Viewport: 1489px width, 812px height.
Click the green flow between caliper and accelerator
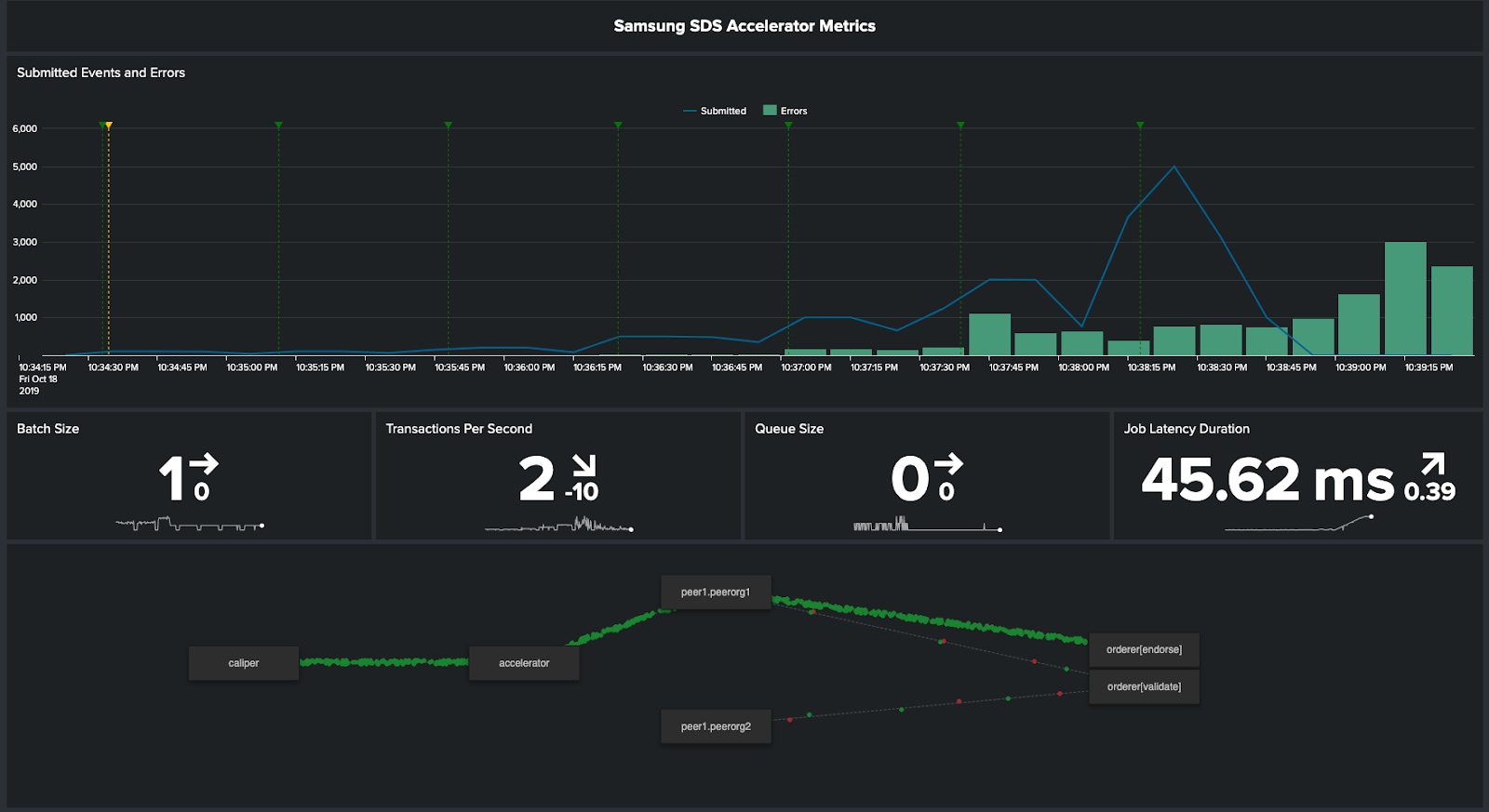[383, 662]
